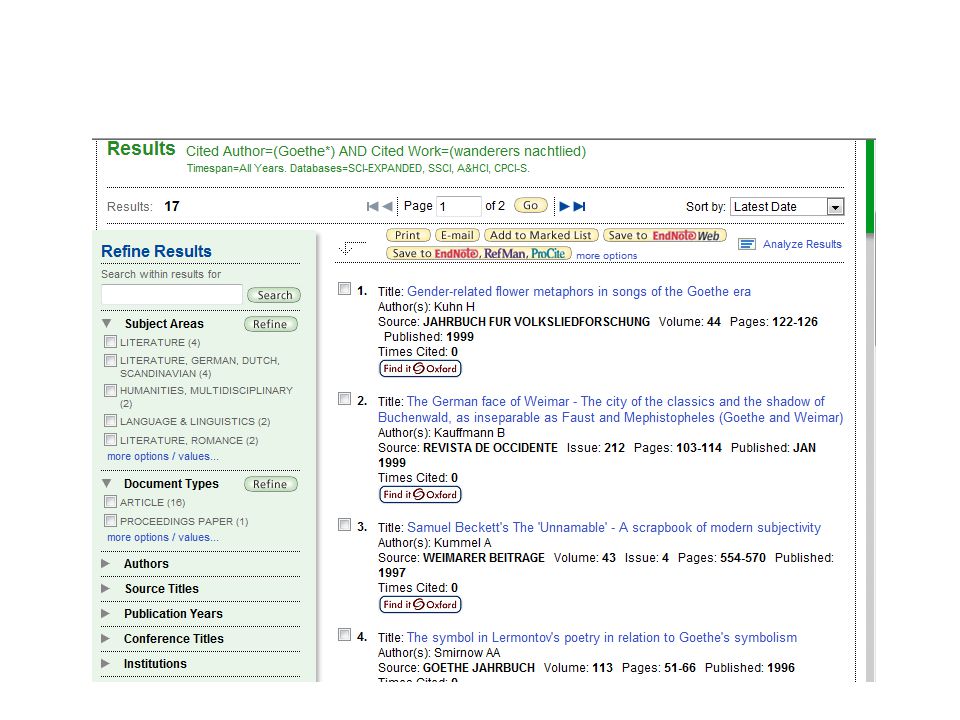The height and width of the screenshot is (720, 960).
Task: Click Find it @ Oxford for Kauffmann B record
Action: (420, 495)
